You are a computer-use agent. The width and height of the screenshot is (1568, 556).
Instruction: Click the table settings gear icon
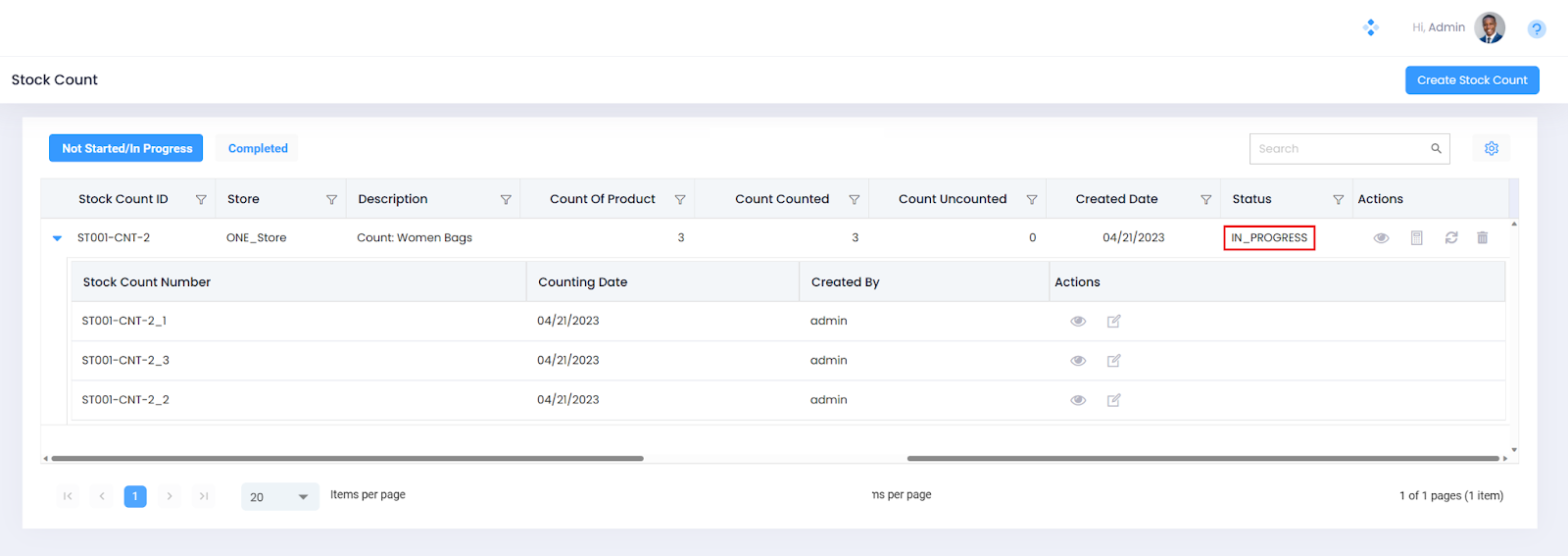[1491, 149]
